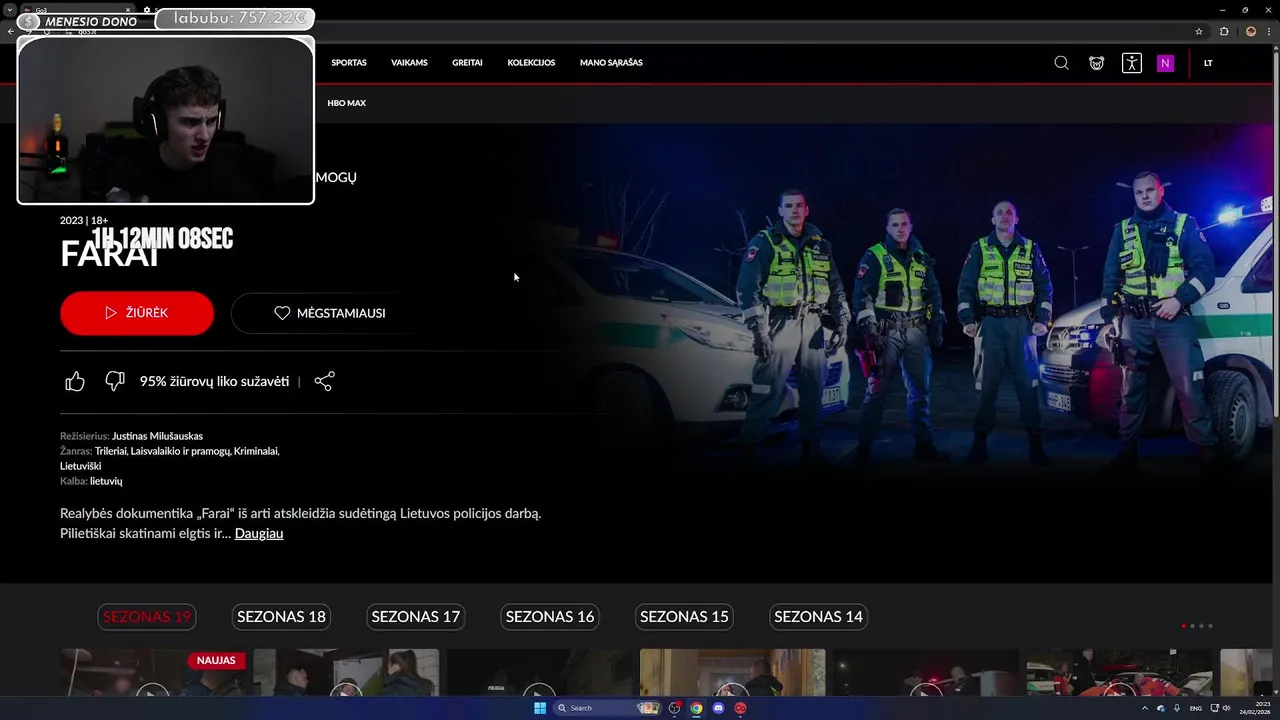
Task: Open the taskbar clock and date
Action: point(1254,708)
